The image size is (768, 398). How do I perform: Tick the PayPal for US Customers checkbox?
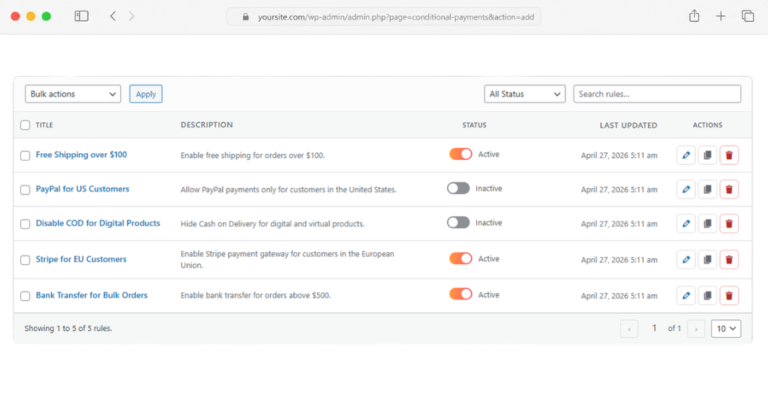coord(25,190)
